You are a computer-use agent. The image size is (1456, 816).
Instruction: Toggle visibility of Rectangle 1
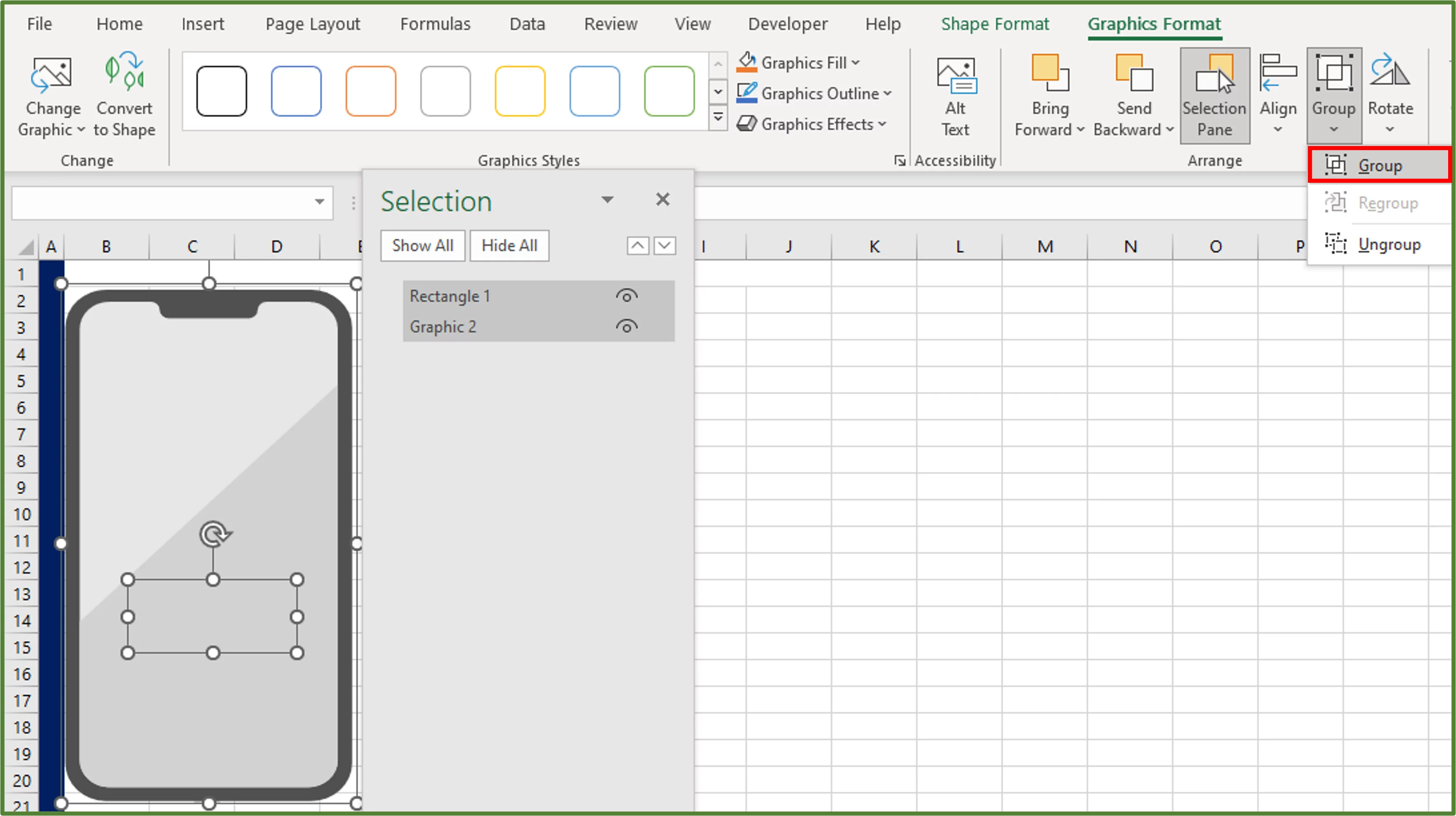coord(626,295)
